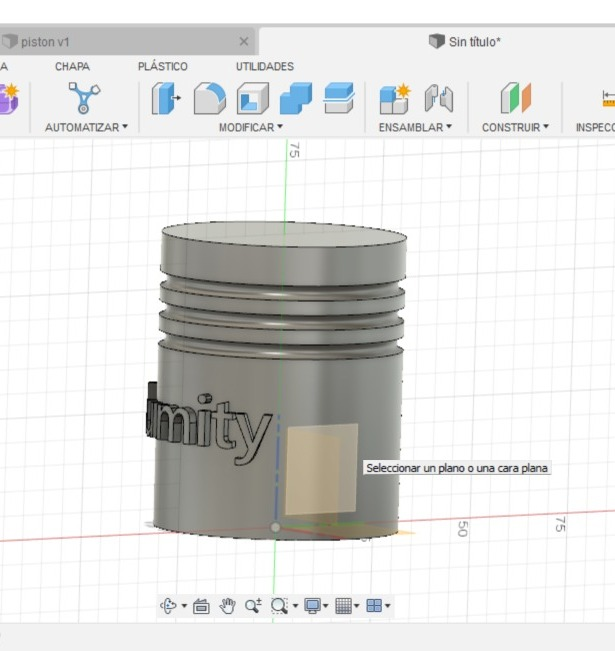Click the cube icon in piston v1 tab
Viewport: 615px width, 651px height.
click(x=10, y=42)
